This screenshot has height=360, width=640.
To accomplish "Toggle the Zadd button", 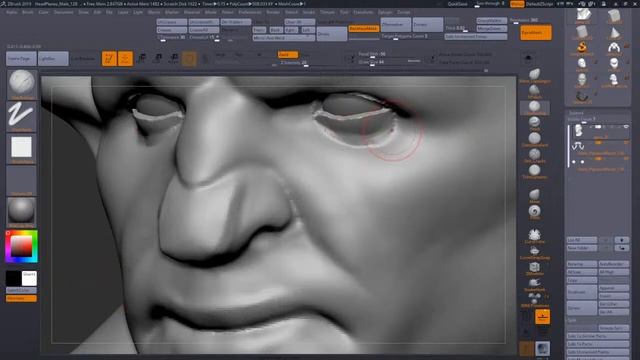I will [288, 54].
